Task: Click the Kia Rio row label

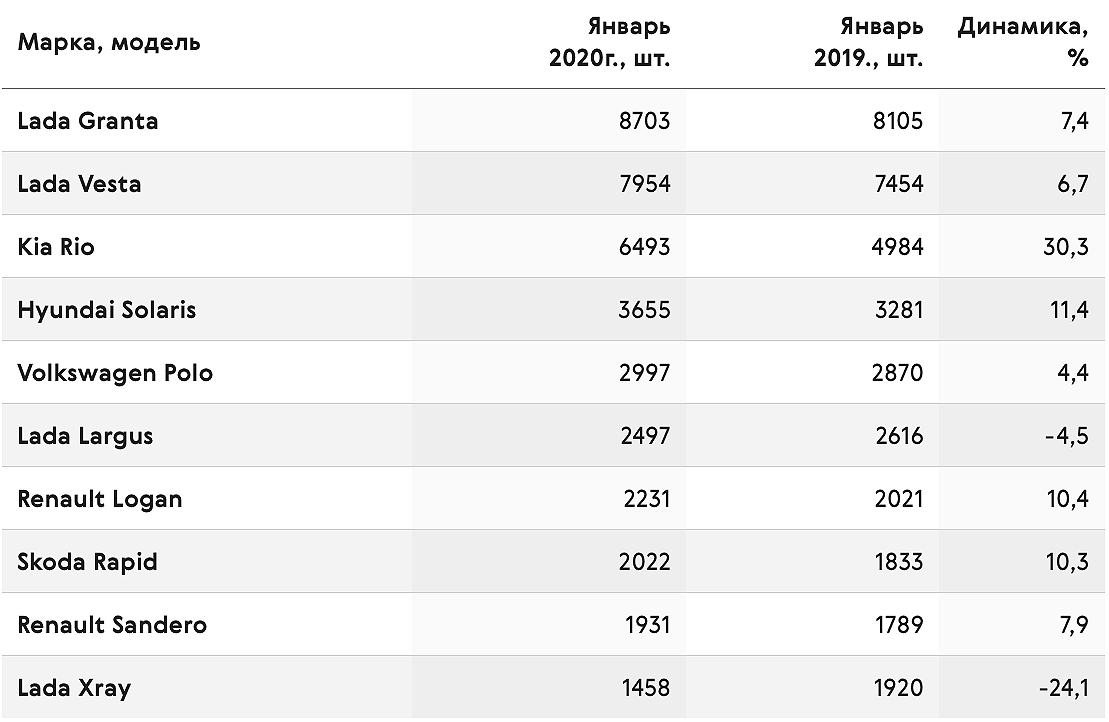Action: [56, 247]
